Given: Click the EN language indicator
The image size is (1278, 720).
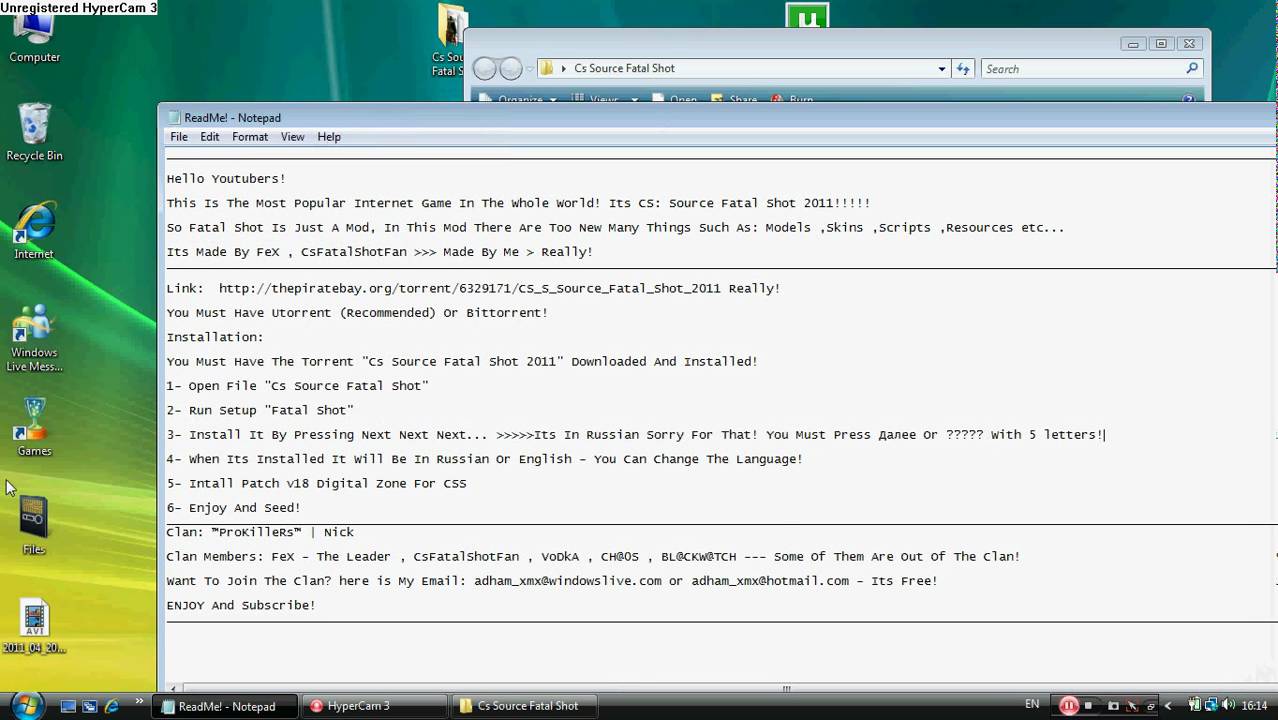Looking at the screenshot, I should [1032, 704].
